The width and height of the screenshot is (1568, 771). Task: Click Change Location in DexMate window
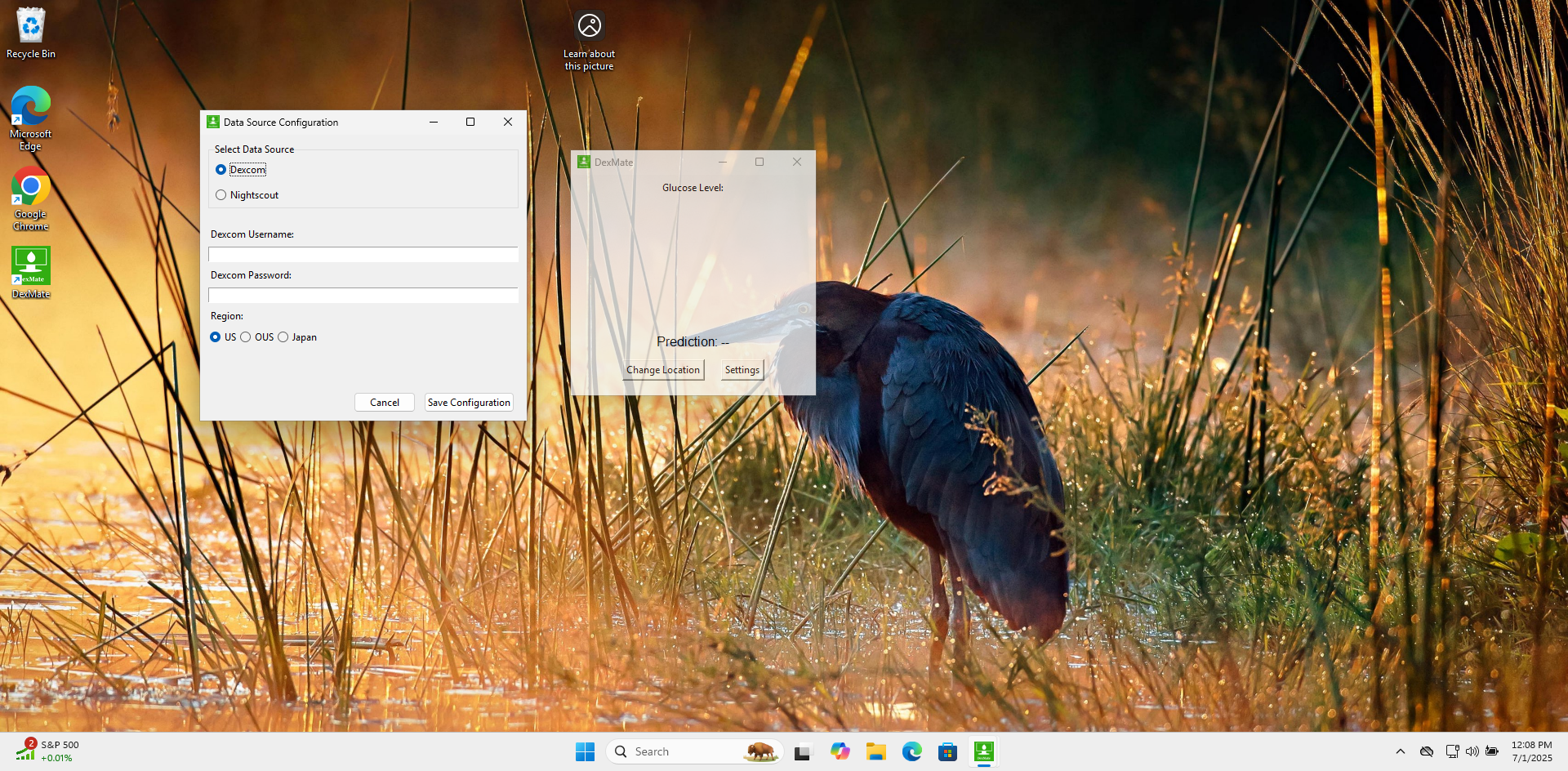pyautogui.click(x=663, y=370)
